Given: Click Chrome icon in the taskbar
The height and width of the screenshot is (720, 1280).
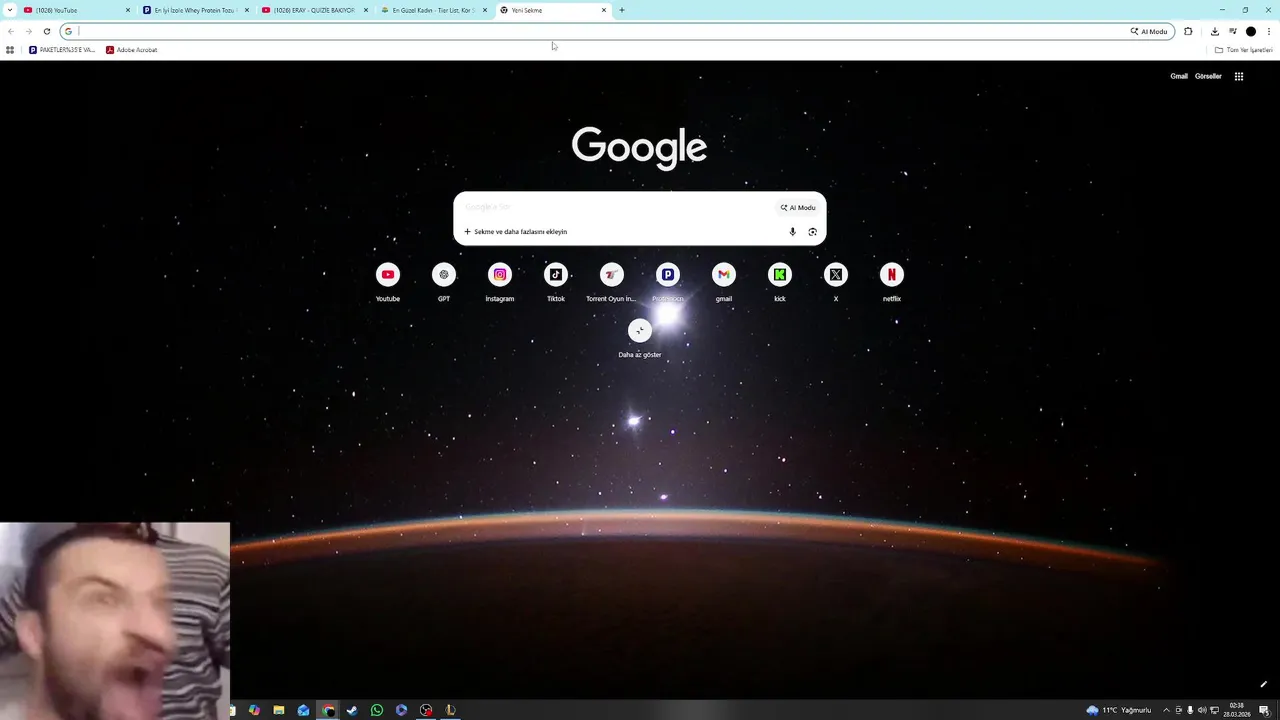Looking at the screenshot, I should pos(328,710).
